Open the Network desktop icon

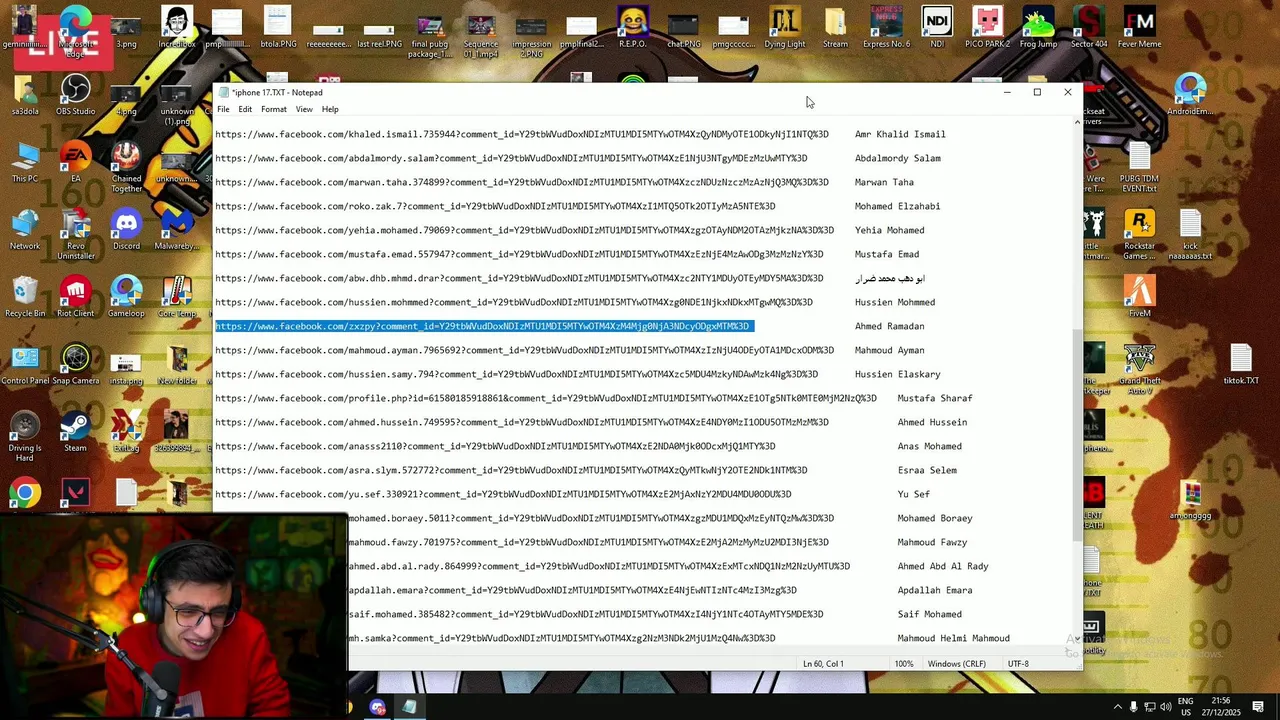click(25, 230)
